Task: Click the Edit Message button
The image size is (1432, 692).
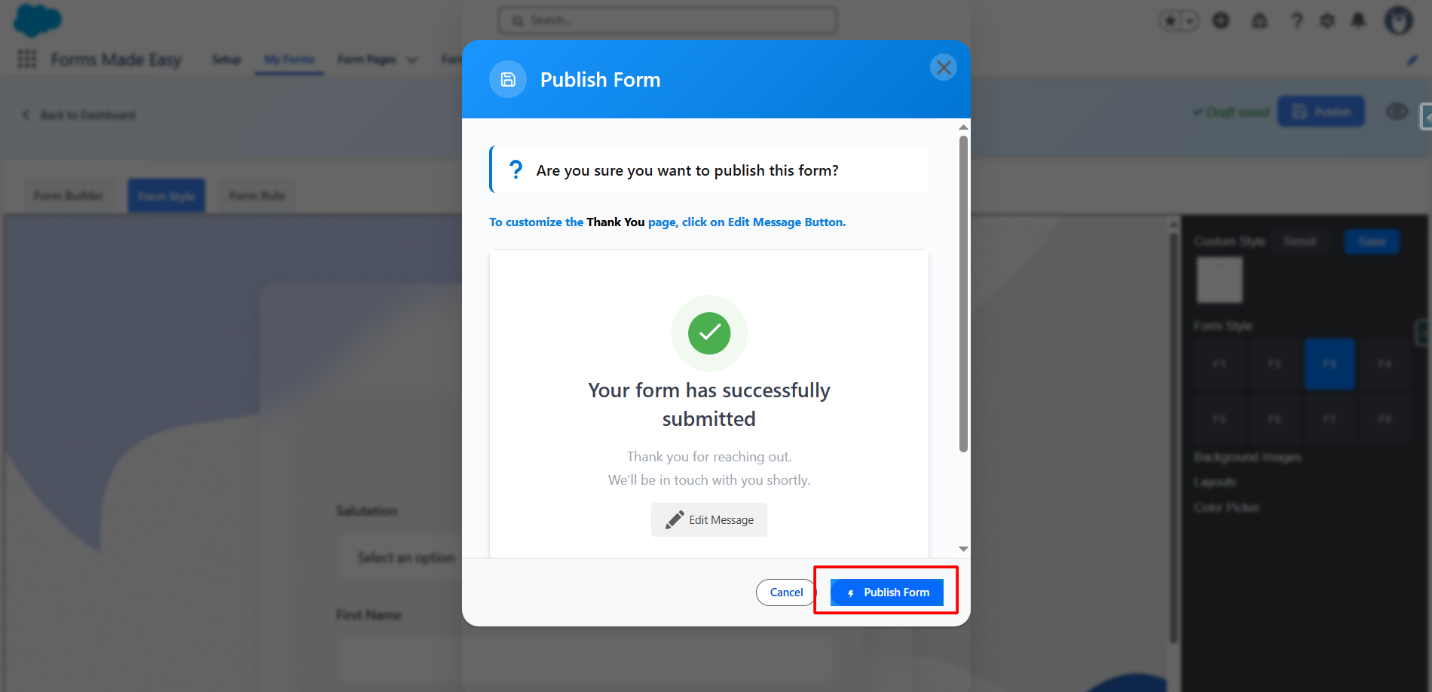Action: 709,520
